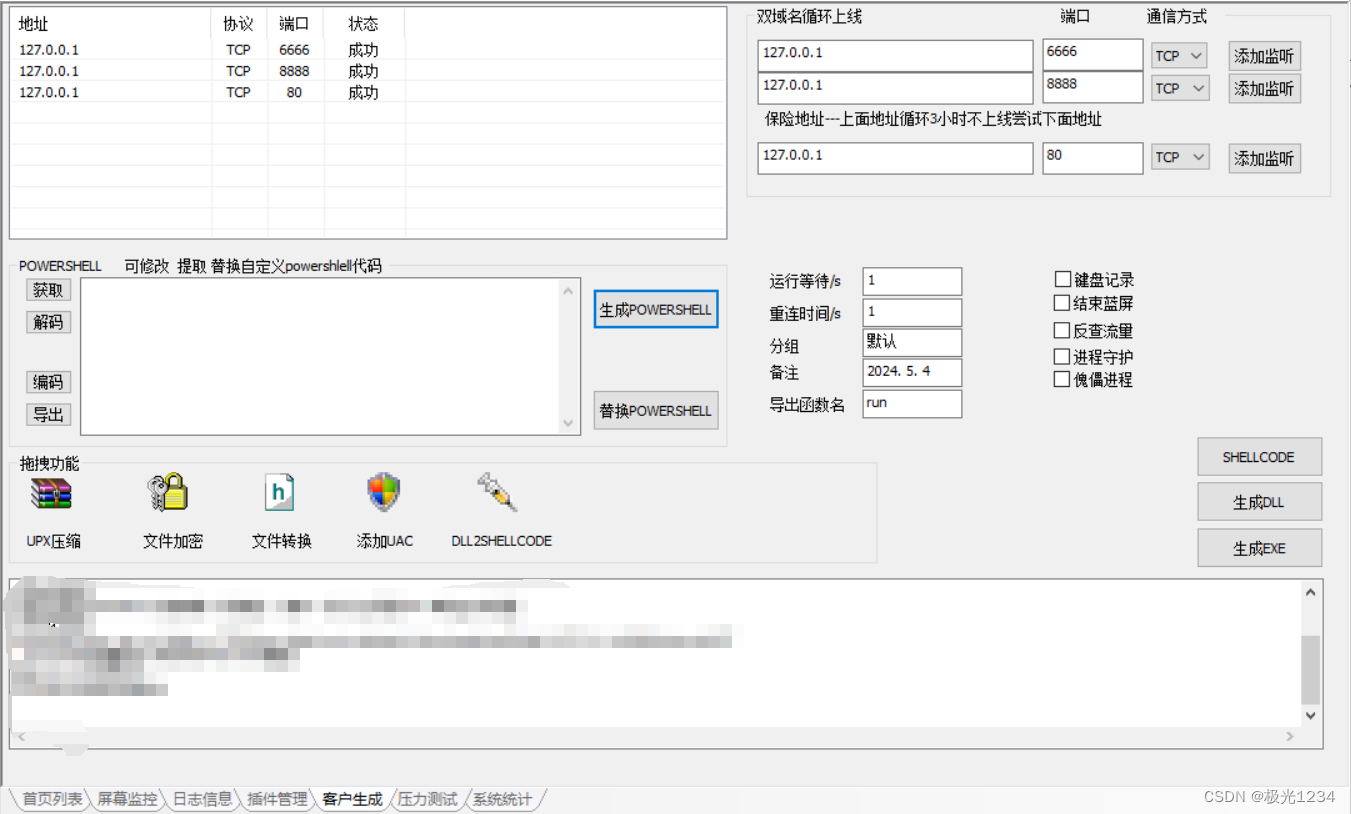Switch to the 首页列表 tab

tap(52, 799)
